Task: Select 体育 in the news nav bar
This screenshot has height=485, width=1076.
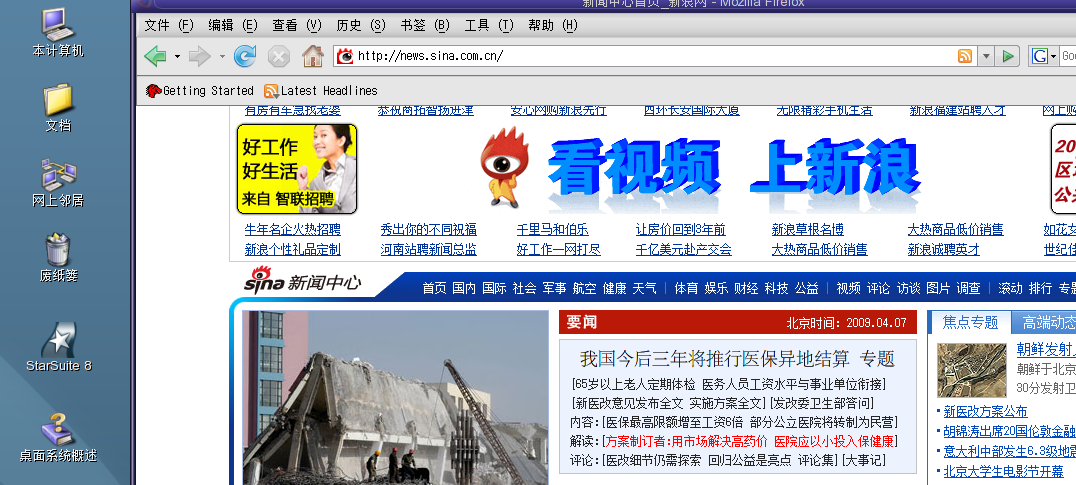Action: pos(686,288)
